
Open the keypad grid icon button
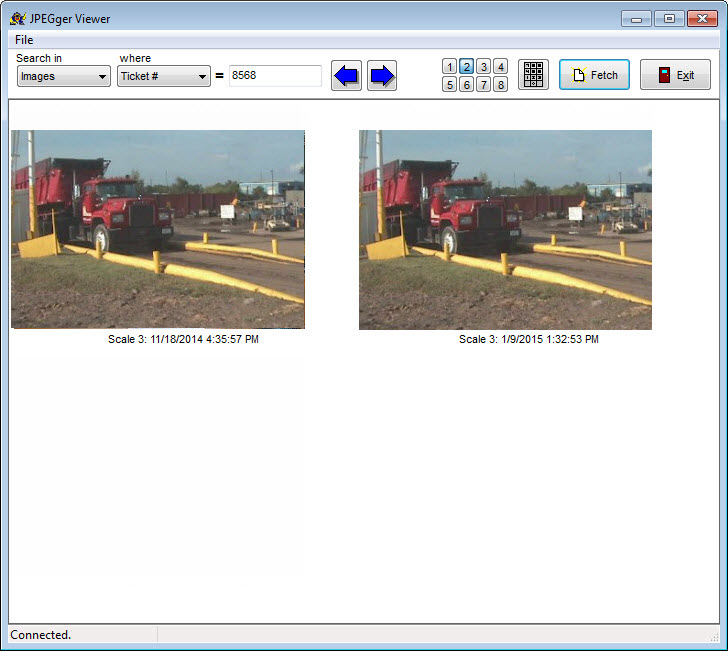click(x=533, y=74)
